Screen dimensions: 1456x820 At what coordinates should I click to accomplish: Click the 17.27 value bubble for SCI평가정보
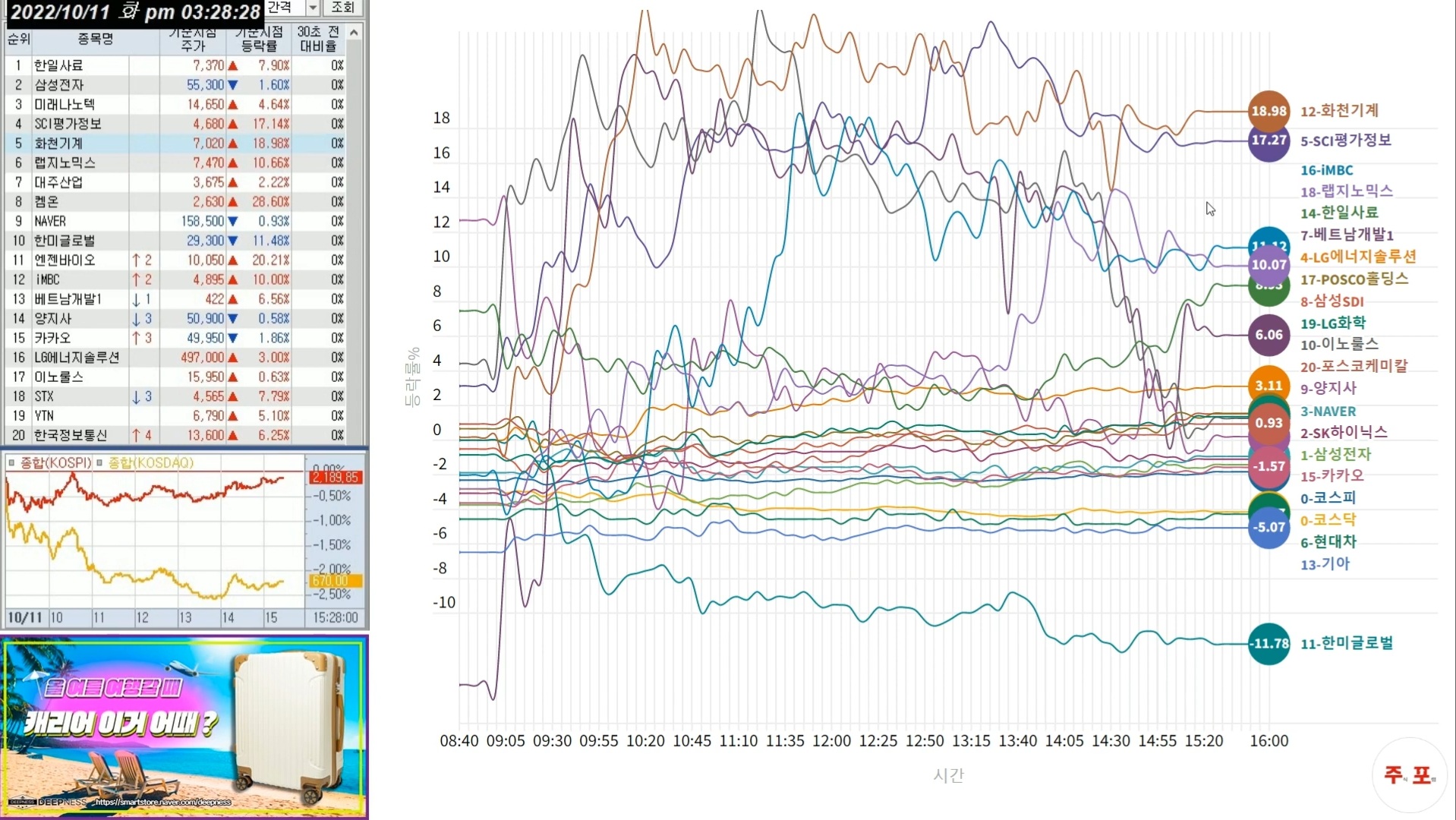click(1268, 140)
